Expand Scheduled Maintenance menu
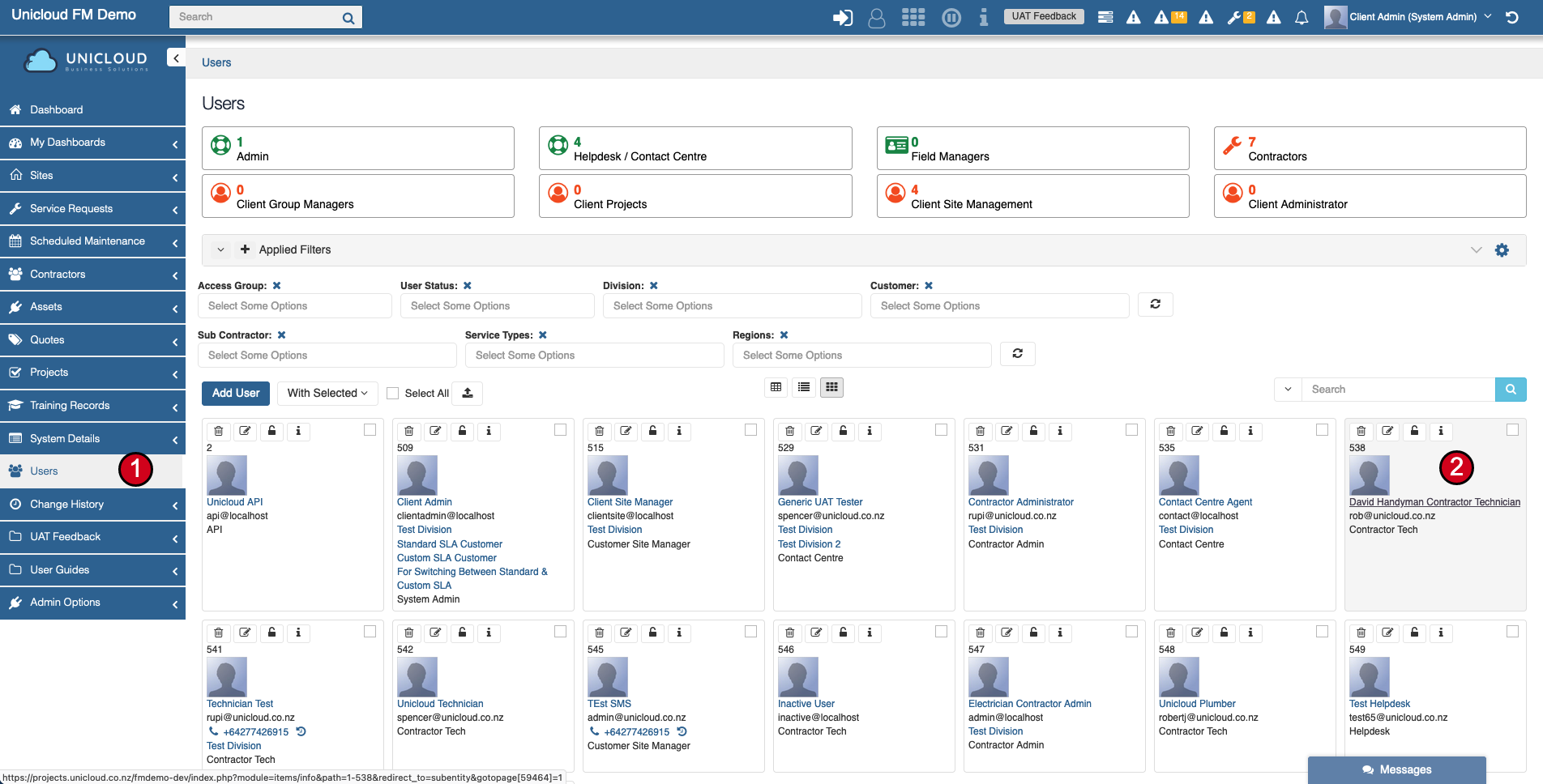 (92, 241)
